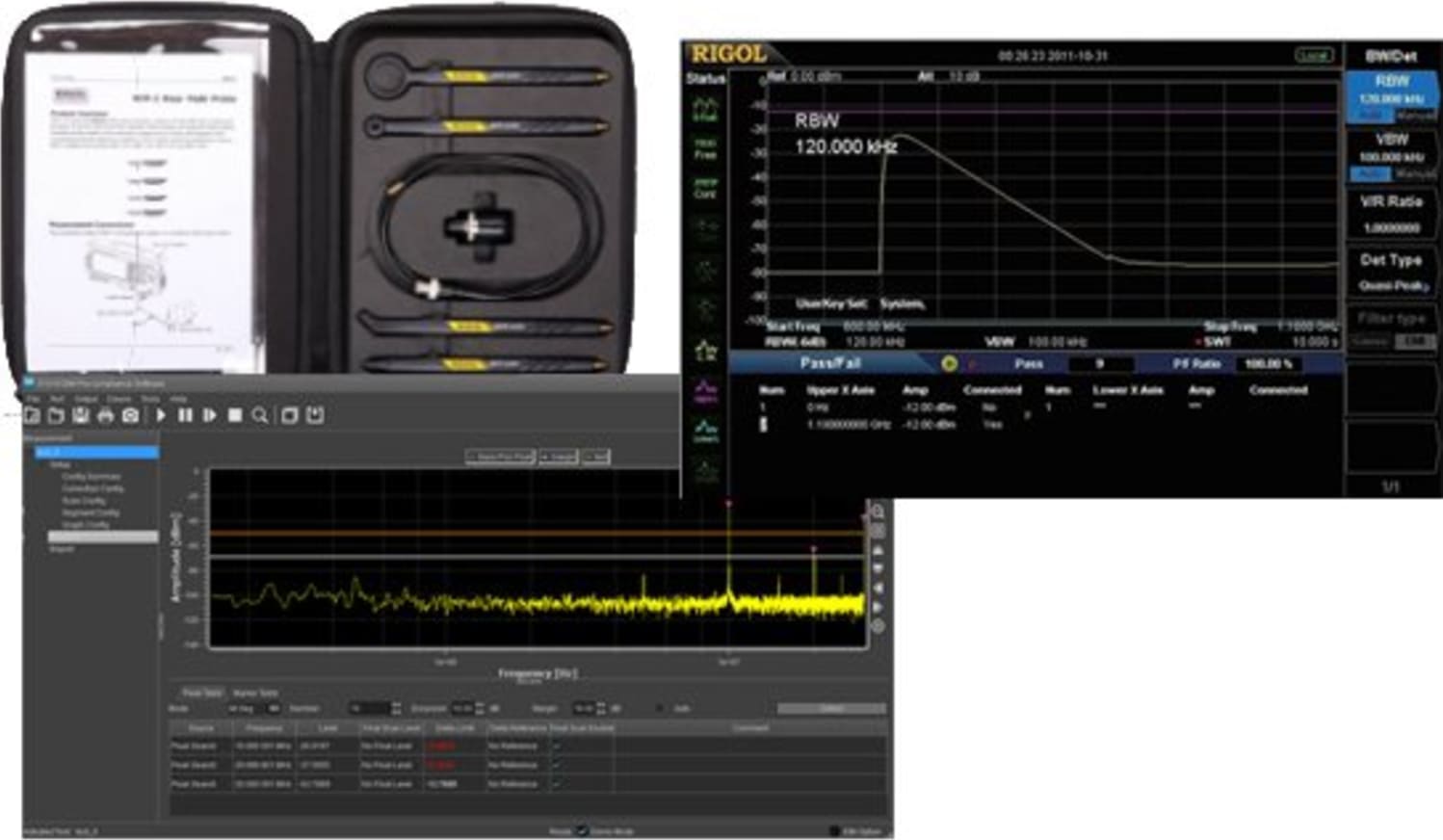Screen dimensions: 1443x840
Task: Click the last toolbar export icon
Action: click(314, 415)
